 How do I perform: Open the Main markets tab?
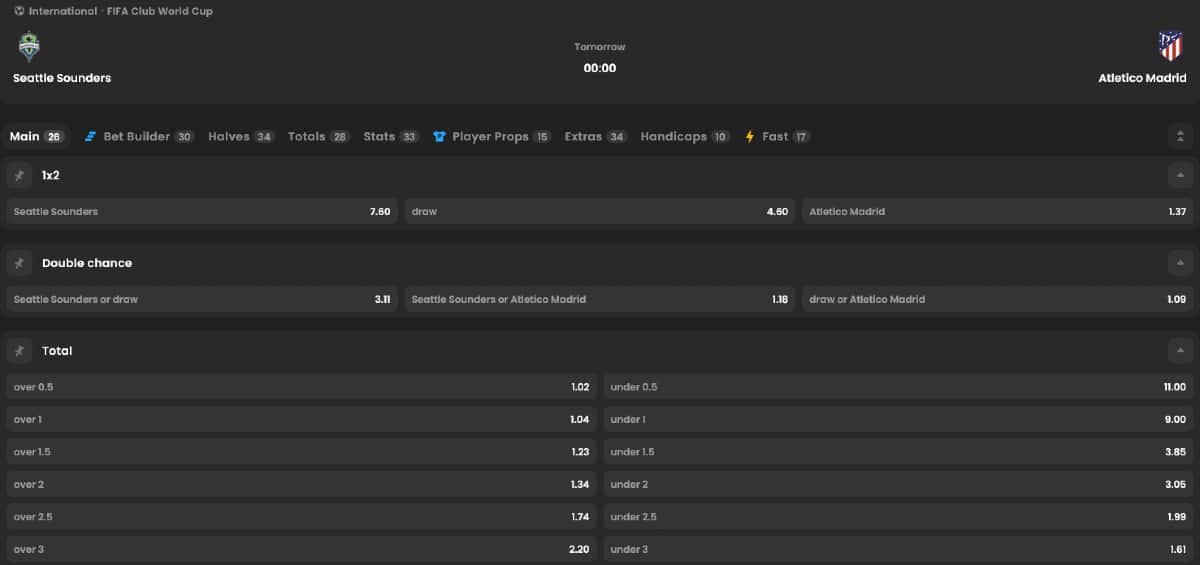[37, 137]
